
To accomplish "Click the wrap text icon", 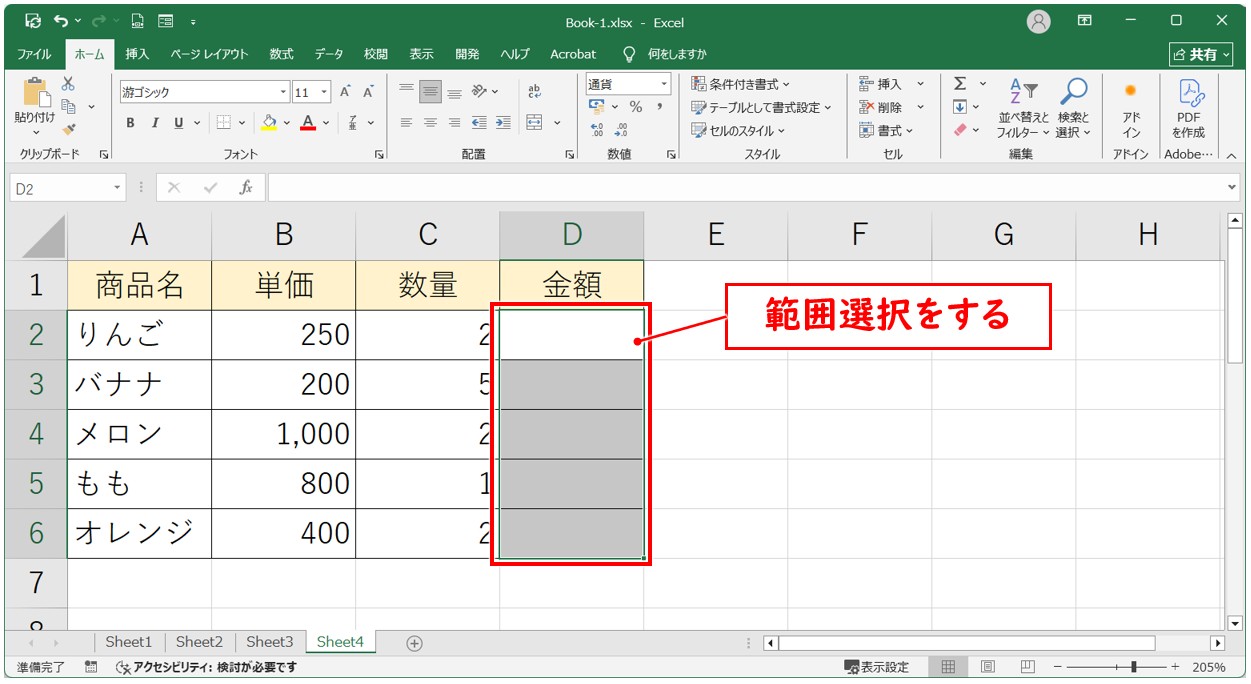I will 534,92.
